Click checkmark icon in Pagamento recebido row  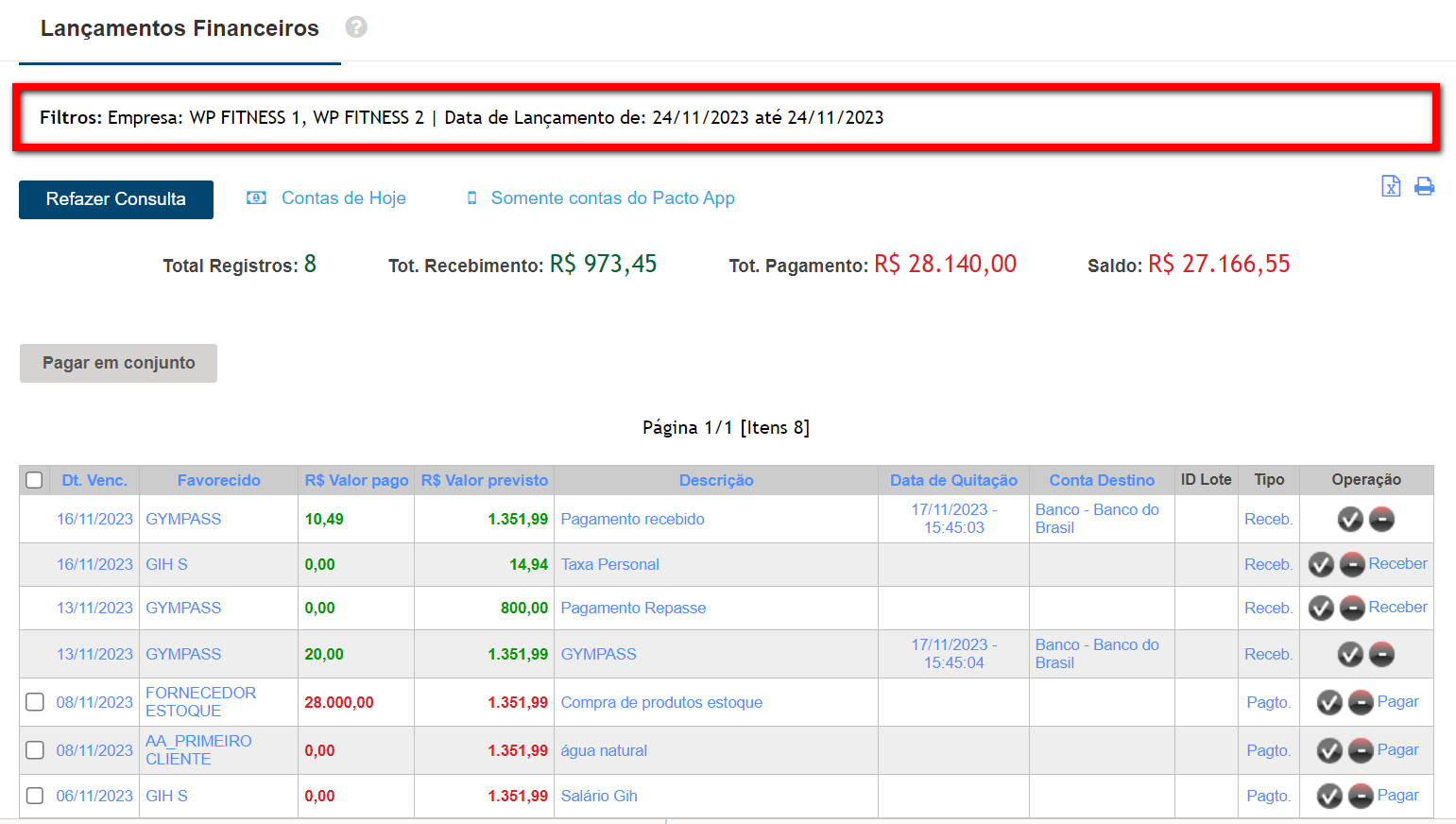tap(1350, 519)
